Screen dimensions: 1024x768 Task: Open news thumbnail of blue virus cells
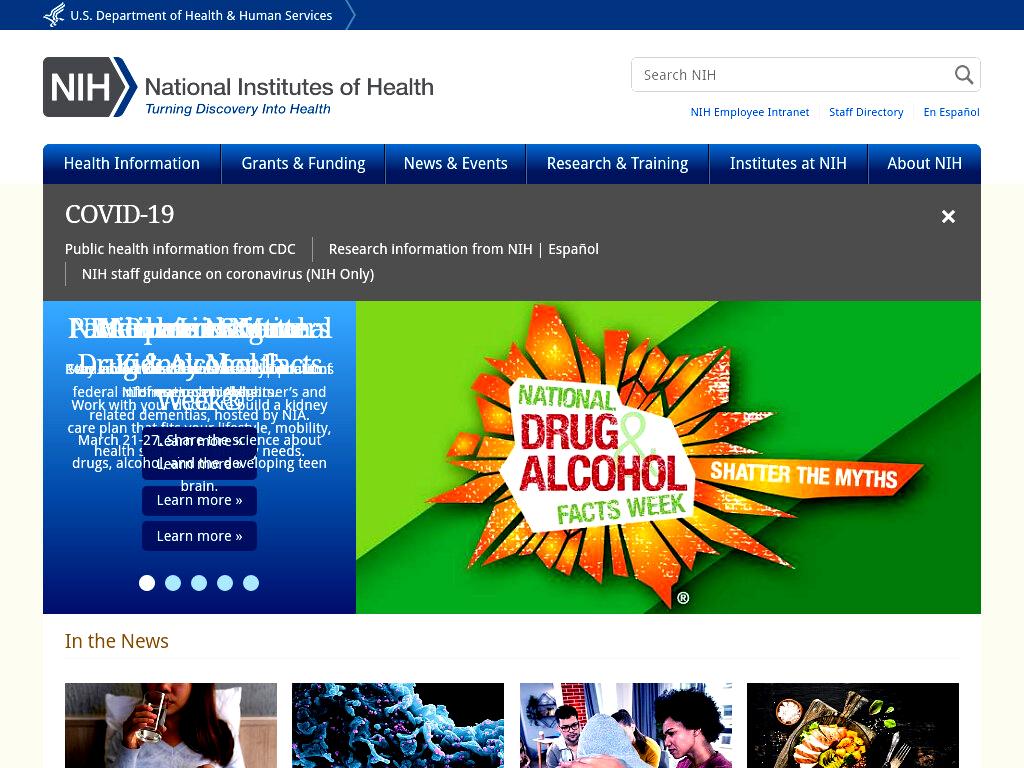click(x=398, y=726)
